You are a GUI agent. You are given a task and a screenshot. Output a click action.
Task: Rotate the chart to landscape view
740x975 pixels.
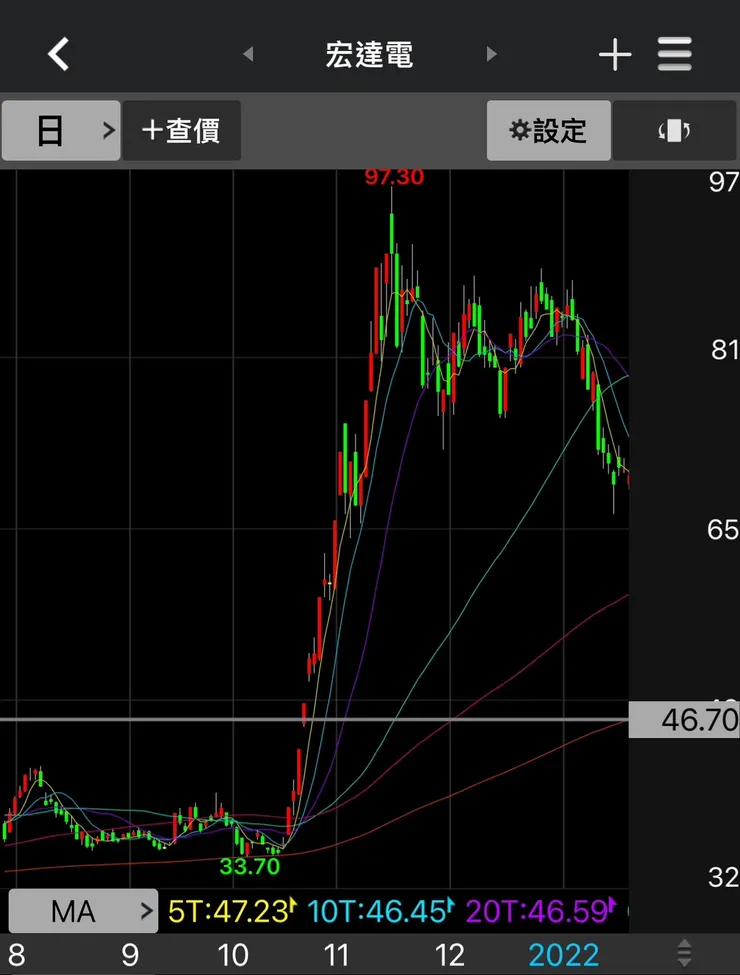pyautogui.click(x=675, y=131)
